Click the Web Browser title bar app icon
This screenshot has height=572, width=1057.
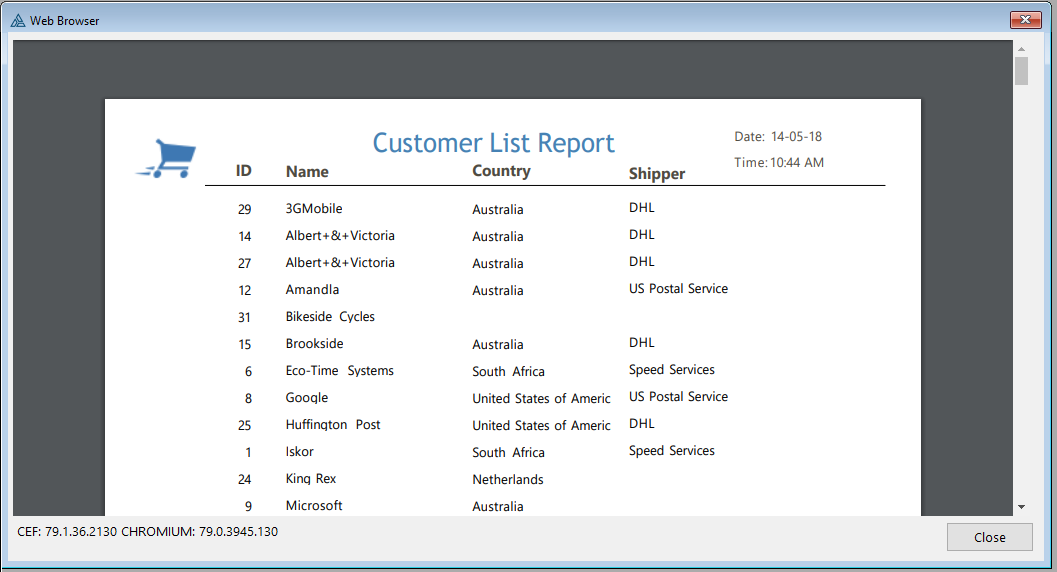pos(17,20)
